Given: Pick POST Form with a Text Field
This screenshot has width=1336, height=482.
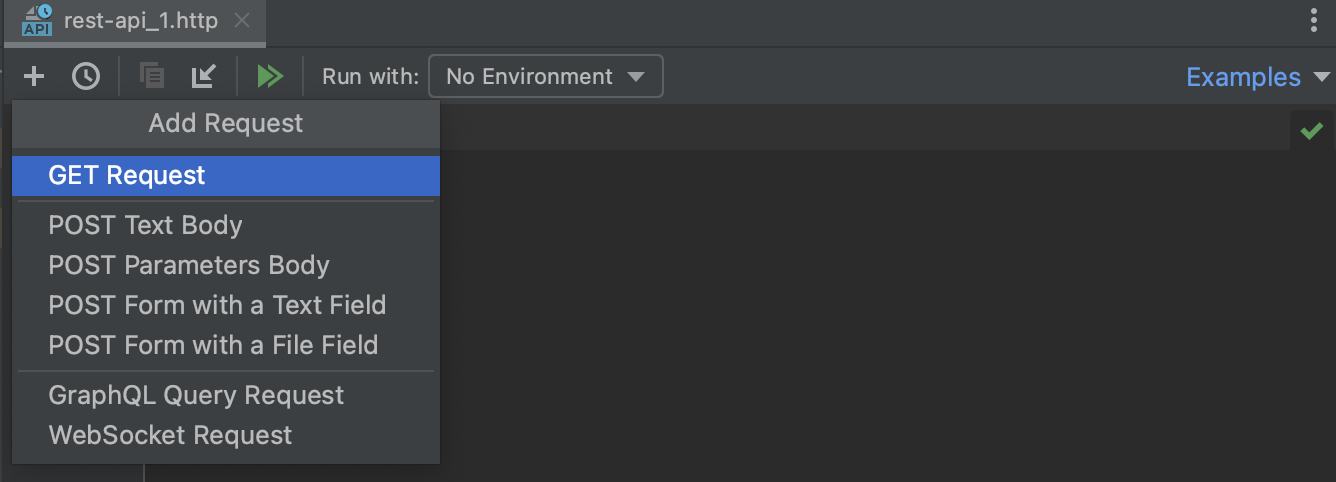Looking at the screenshot, I should [x=217, y=305].
